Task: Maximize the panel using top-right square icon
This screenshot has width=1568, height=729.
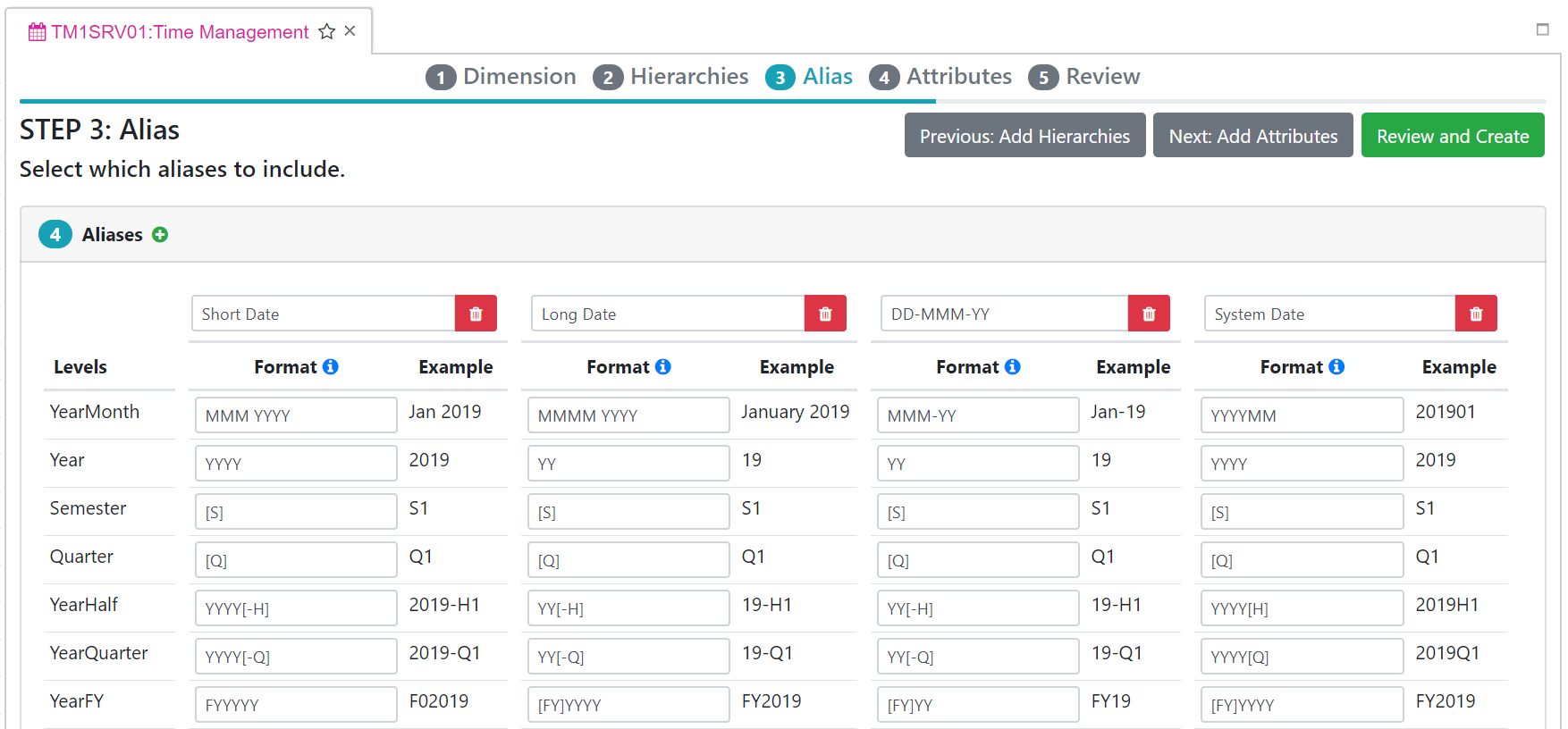Action: [x=1542, y=29]
